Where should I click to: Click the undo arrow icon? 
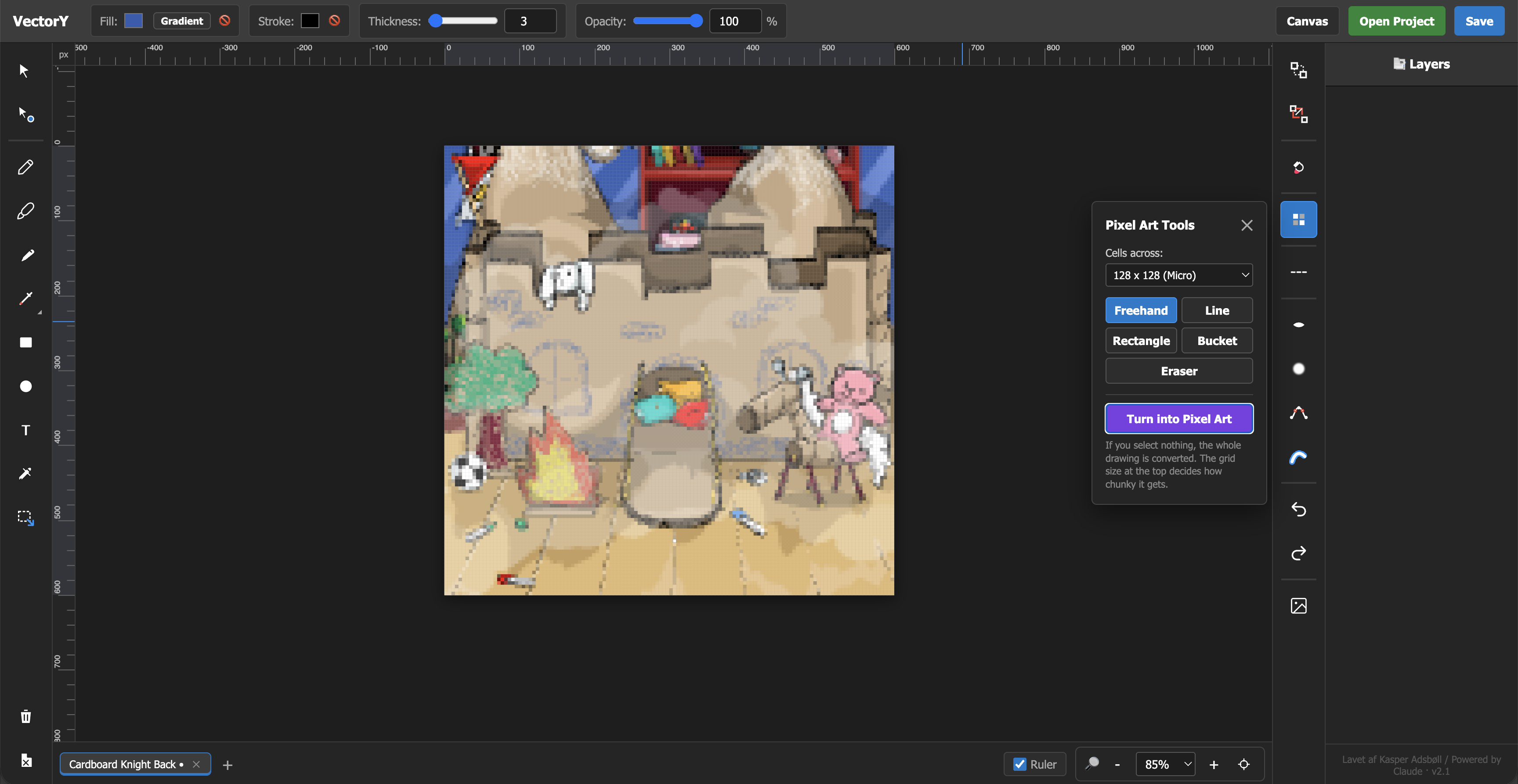coord(1298,509)
